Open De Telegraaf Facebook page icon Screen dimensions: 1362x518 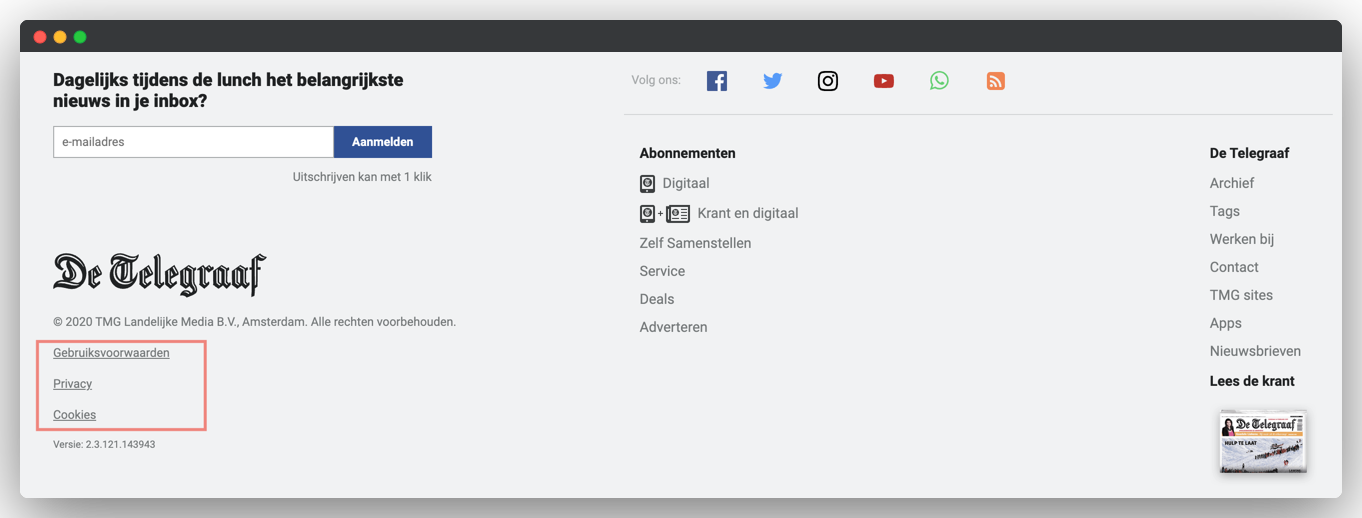(717, 81)
